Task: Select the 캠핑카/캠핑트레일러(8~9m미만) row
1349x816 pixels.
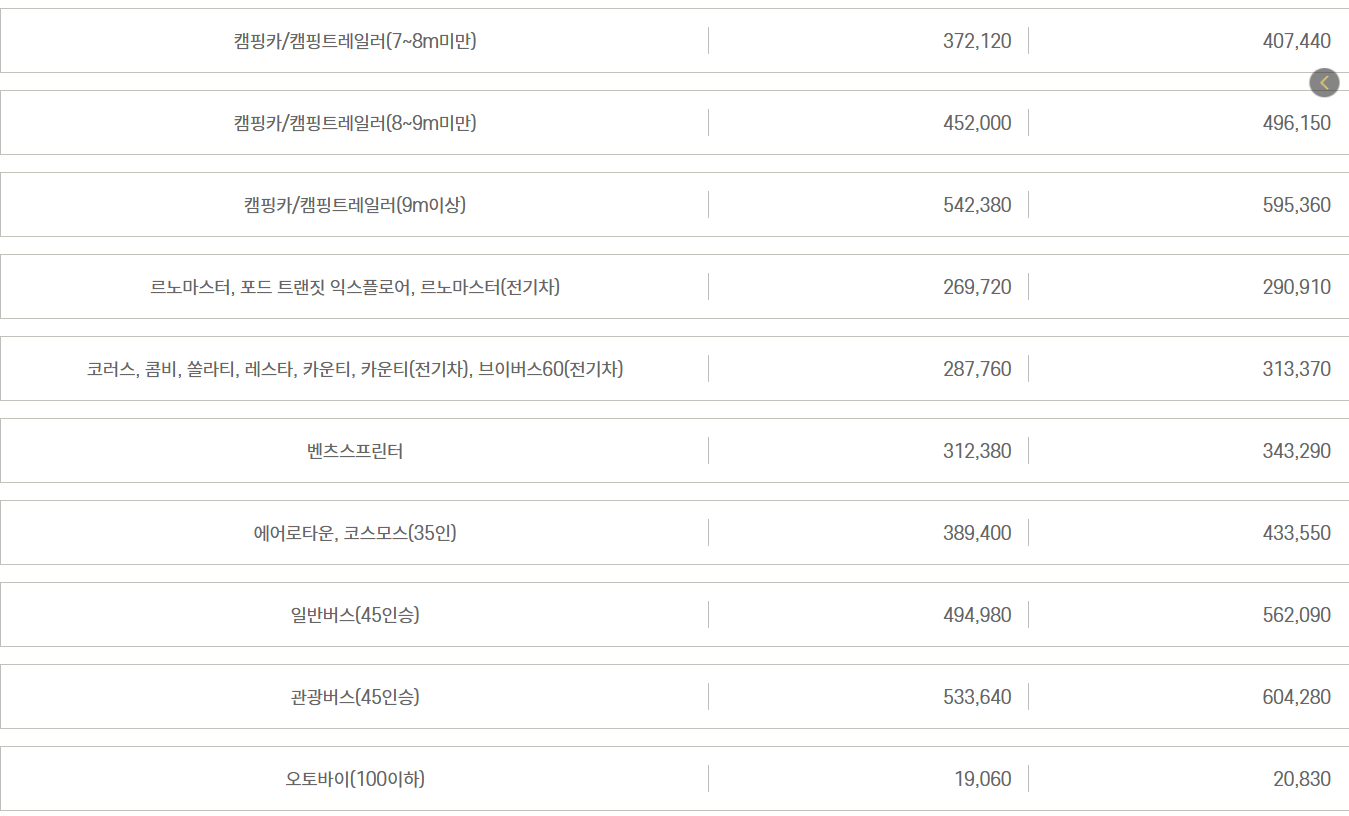Action: (354, 122)
